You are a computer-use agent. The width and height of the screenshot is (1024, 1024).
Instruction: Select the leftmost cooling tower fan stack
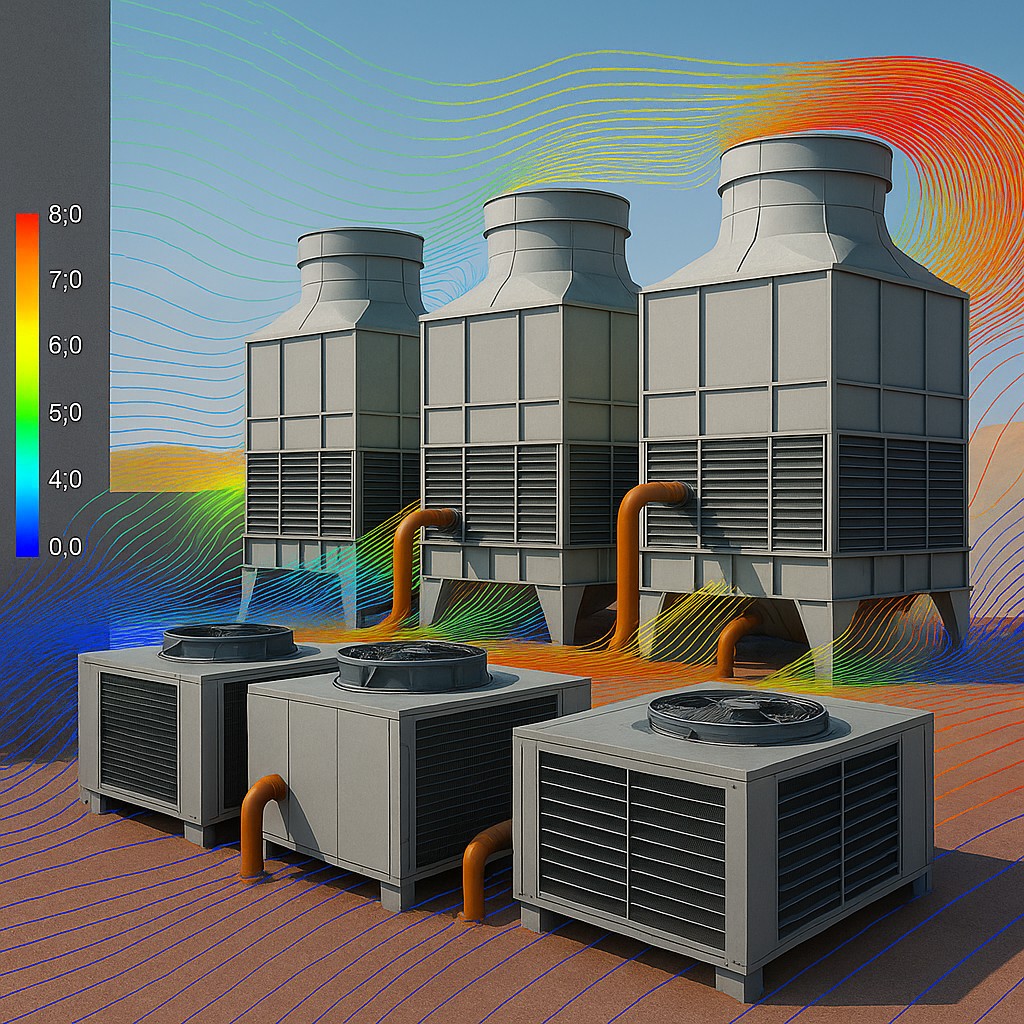[360, 262]
